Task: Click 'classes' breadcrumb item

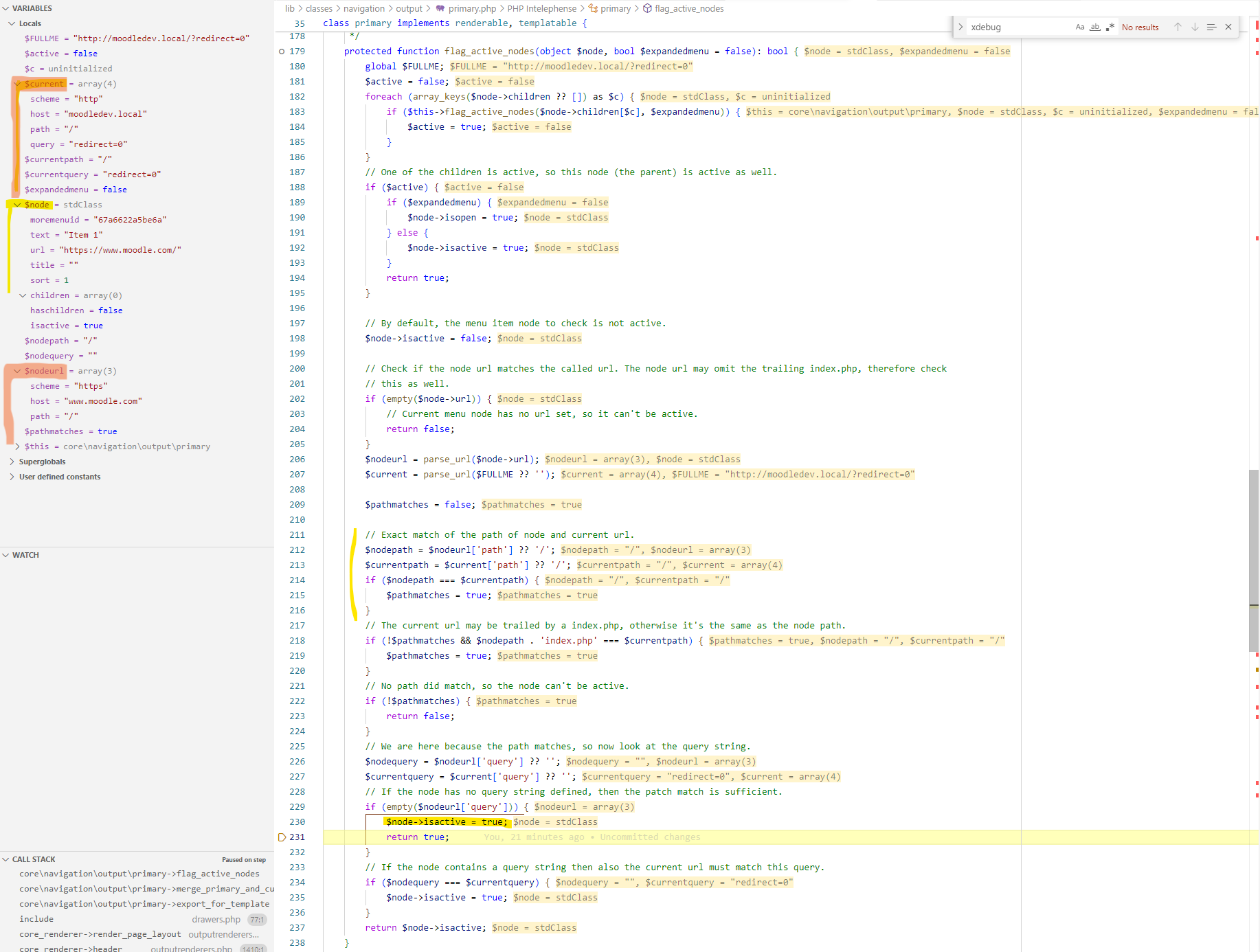Action: point(319,8)
